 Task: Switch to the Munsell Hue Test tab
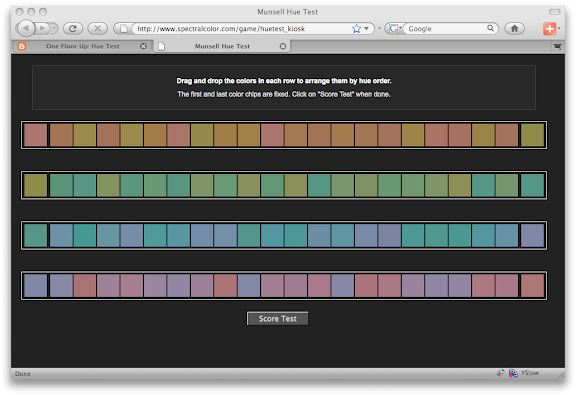[222, 46]
